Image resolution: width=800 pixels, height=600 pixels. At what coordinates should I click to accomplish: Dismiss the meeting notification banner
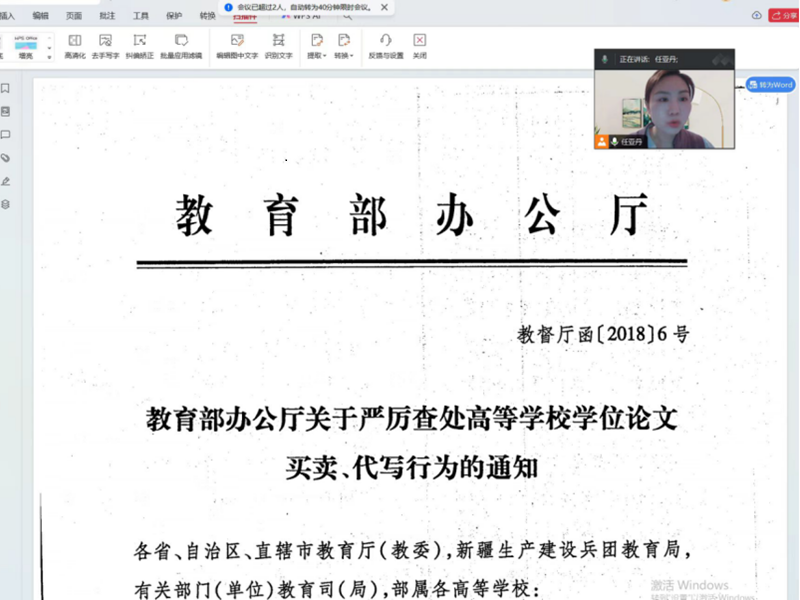click(x=384, y=7)
